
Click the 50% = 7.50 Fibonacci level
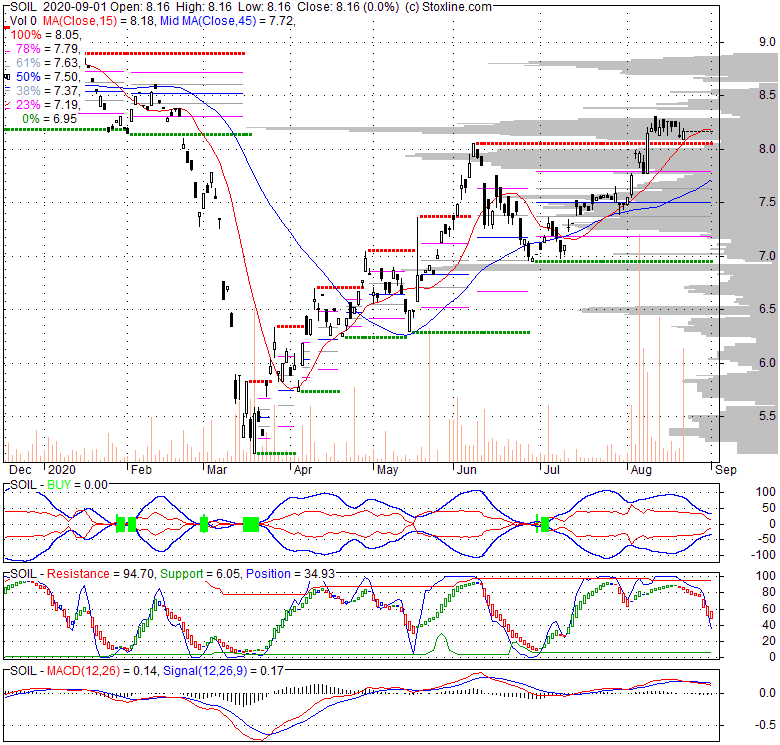[x=48, y=77]
